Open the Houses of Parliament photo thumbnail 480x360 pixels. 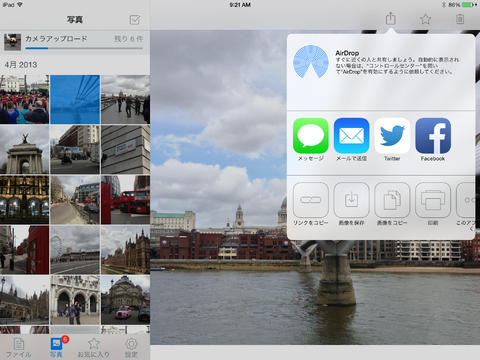[126, 250]
